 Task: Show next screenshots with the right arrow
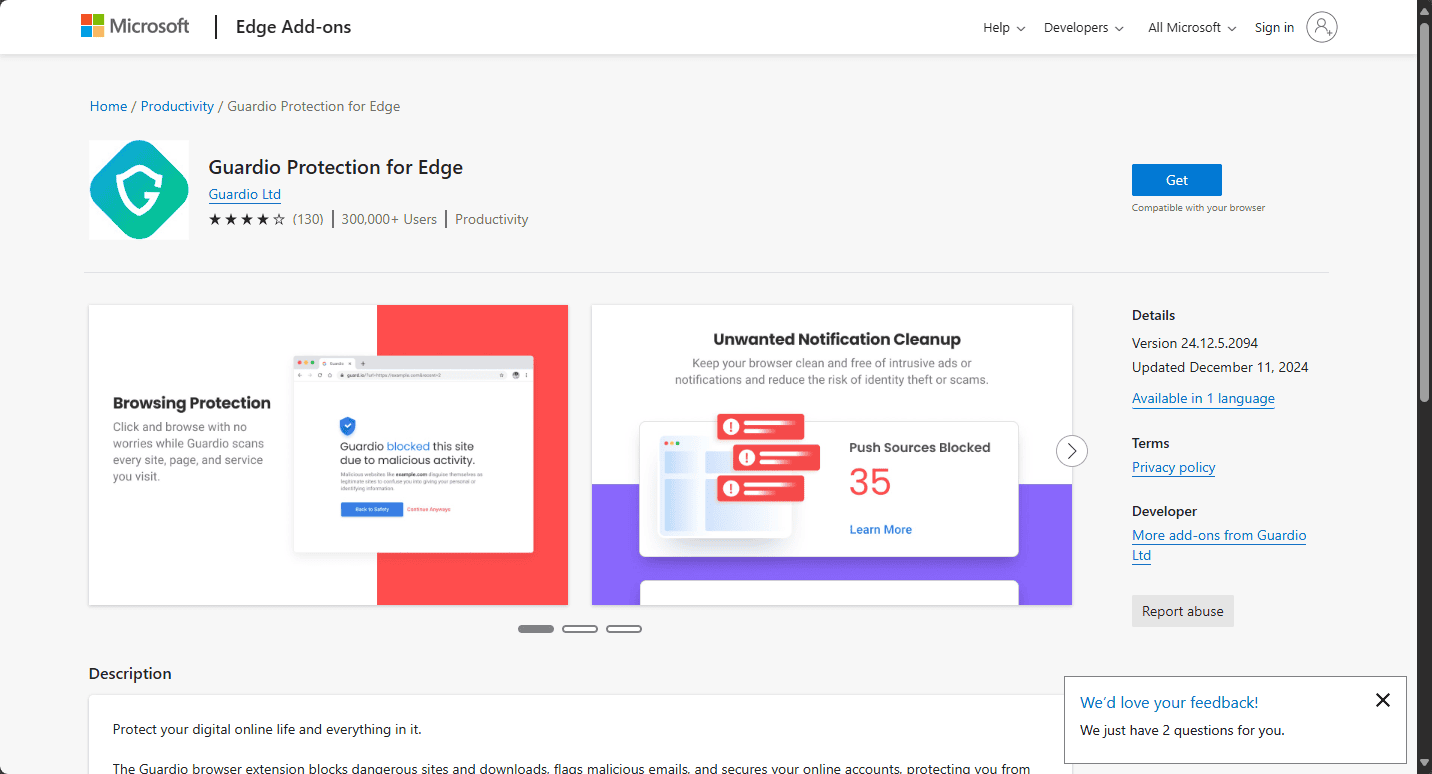point(1072,452)
